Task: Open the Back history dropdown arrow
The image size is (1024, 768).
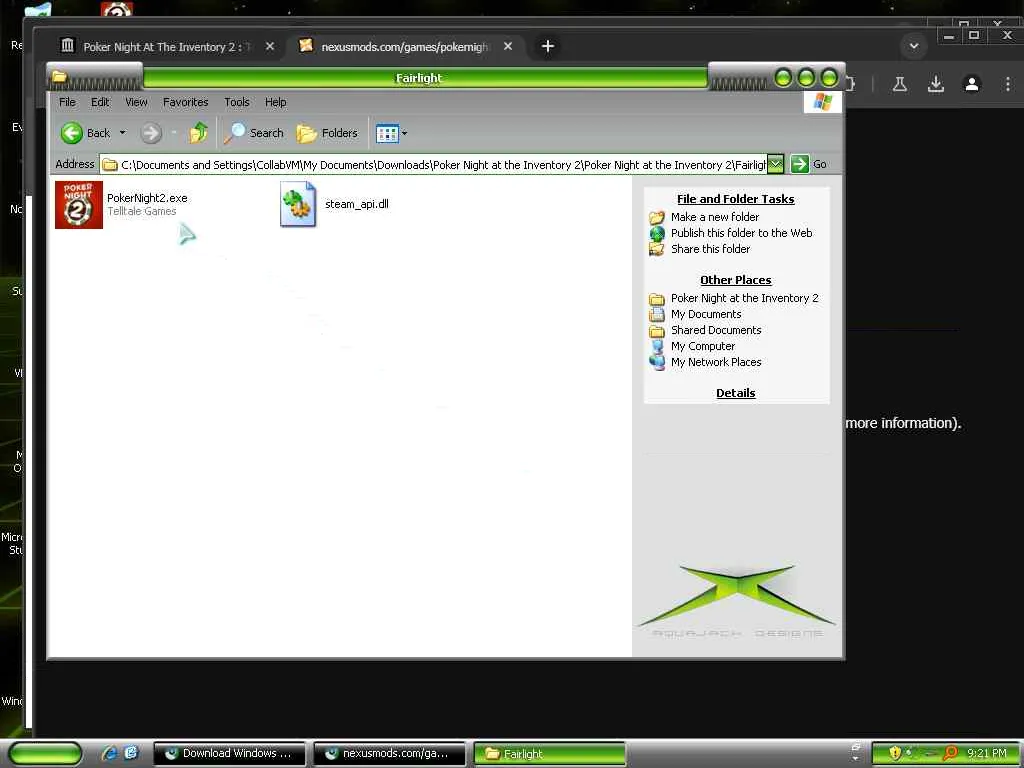Action: (x=123, y=133)
